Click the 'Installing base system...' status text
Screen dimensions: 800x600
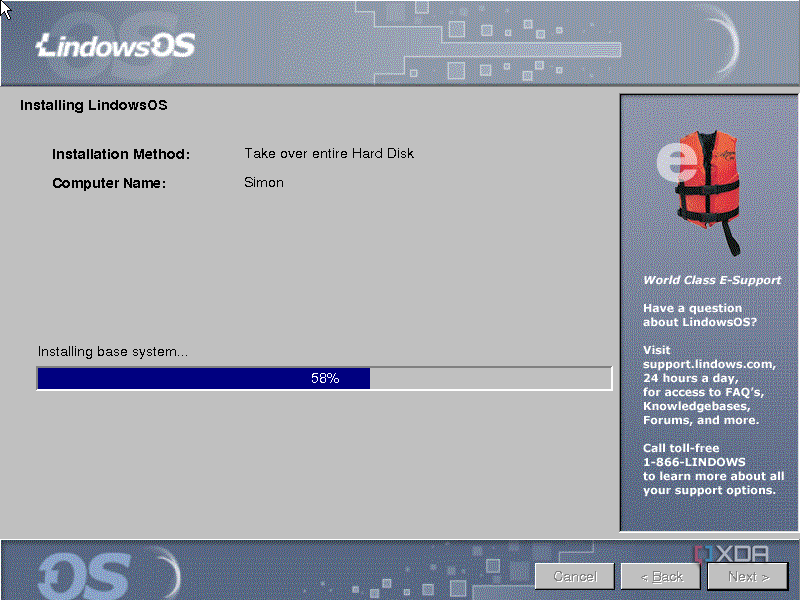tap(113, 352)
